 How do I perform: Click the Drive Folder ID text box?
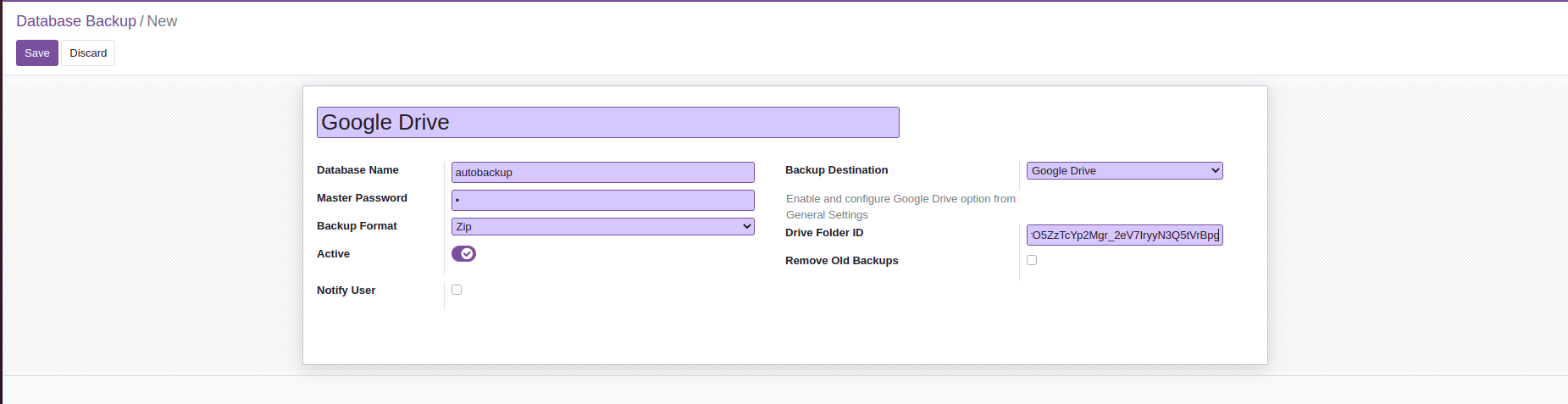pos(1124,235)
